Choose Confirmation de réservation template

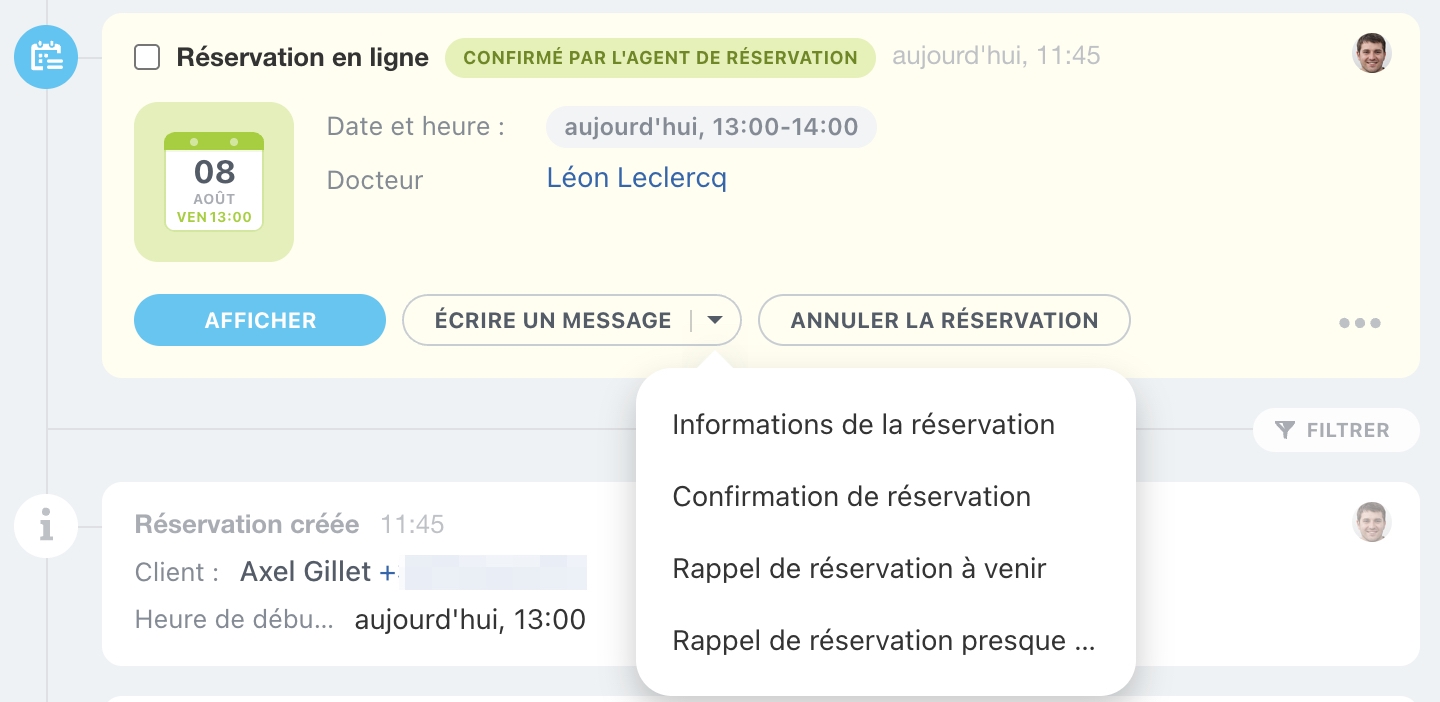pos(851,497)
